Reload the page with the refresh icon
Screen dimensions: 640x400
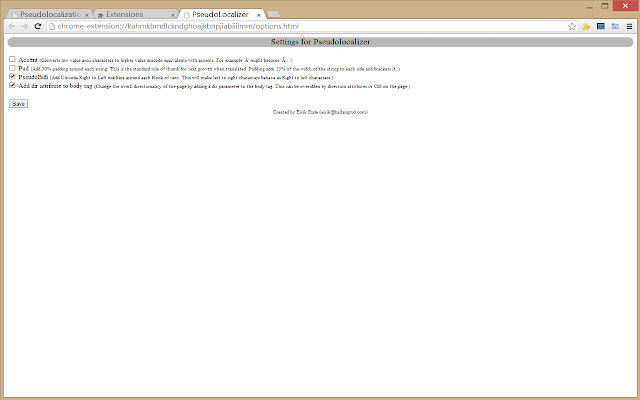click(38, 26)
